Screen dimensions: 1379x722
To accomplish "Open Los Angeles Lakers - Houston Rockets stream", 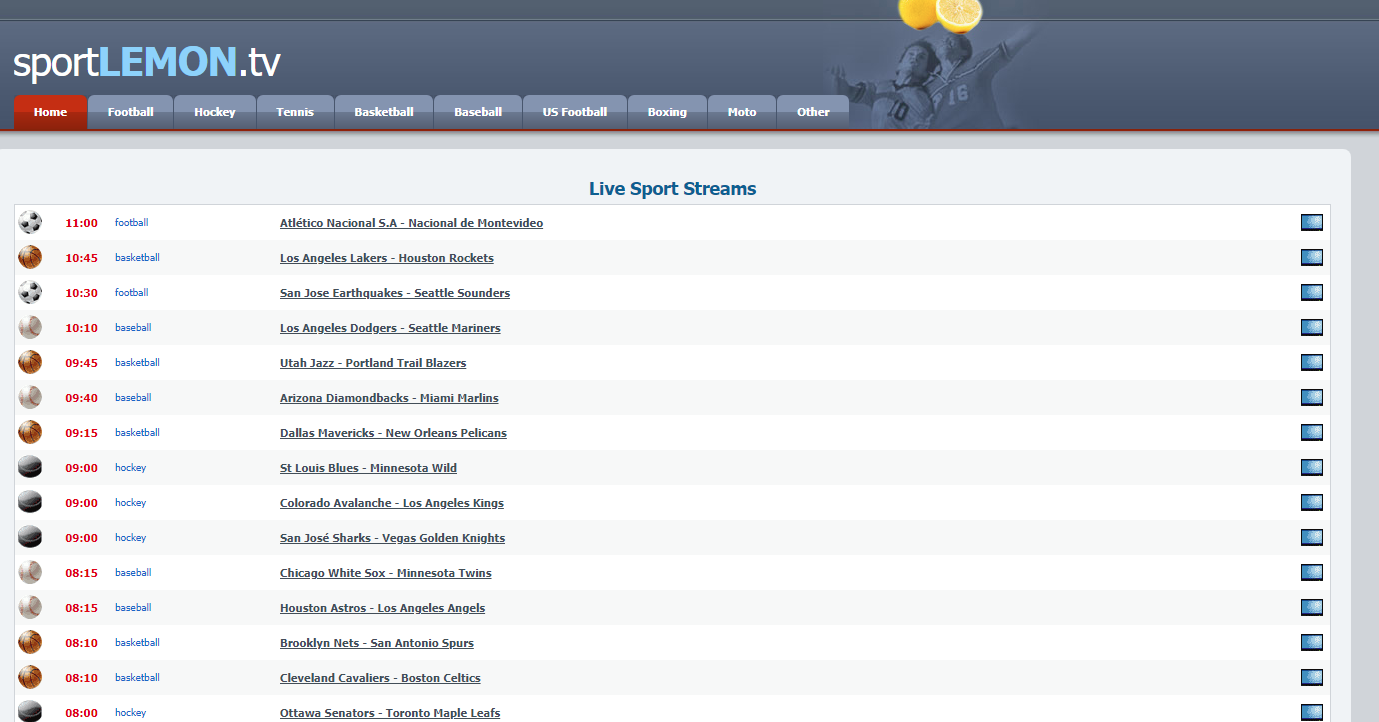I will click(387, 258).
